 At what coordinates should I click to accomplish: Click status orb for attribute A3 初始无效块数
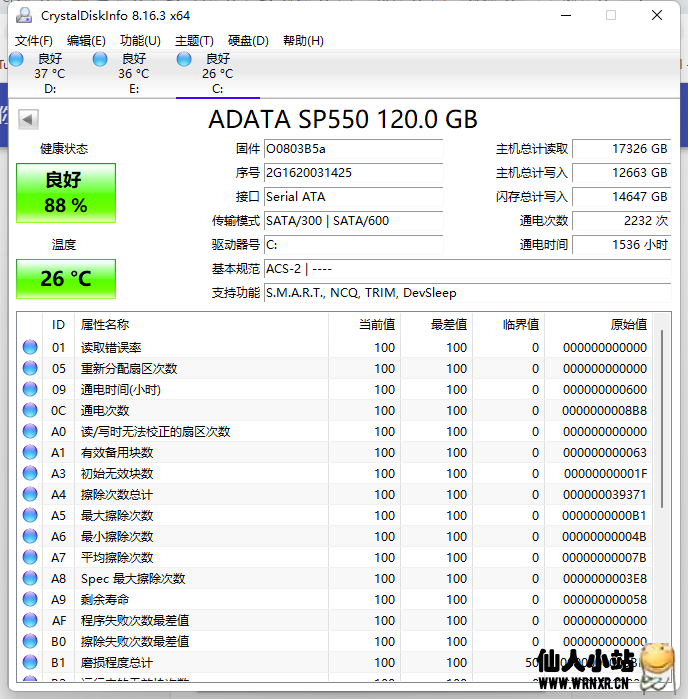click(x=30, y=473)
